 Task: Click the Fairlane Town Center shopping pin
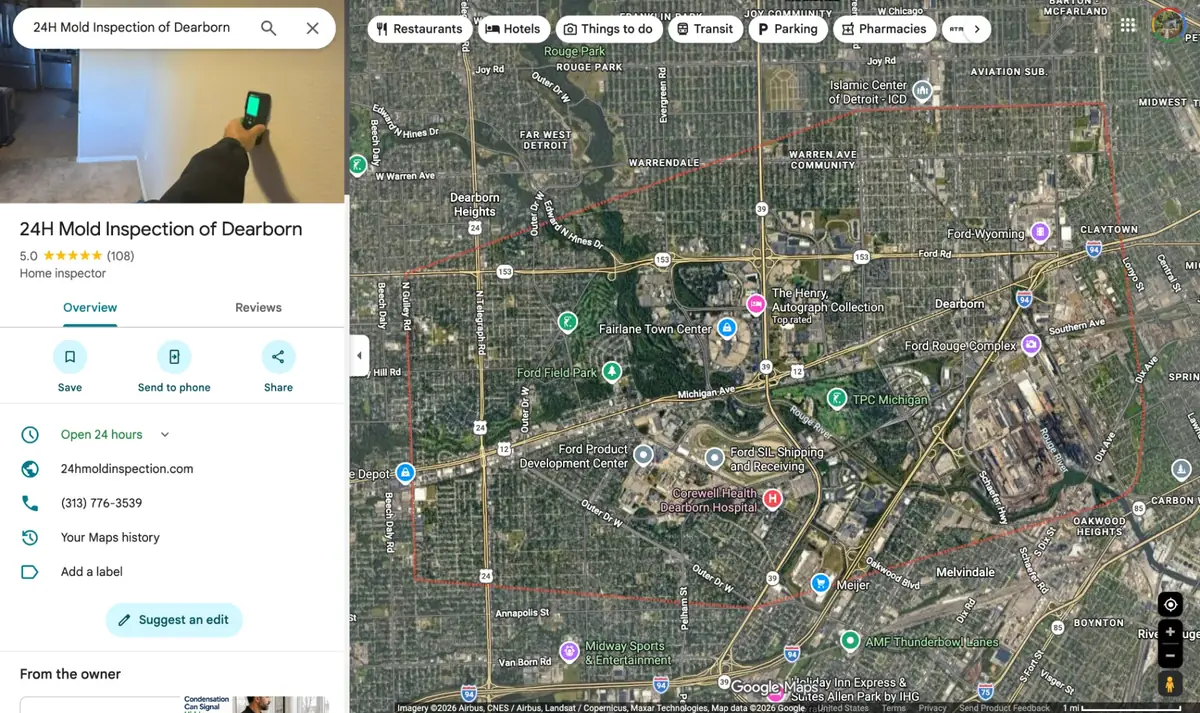(x=727, y=328)
